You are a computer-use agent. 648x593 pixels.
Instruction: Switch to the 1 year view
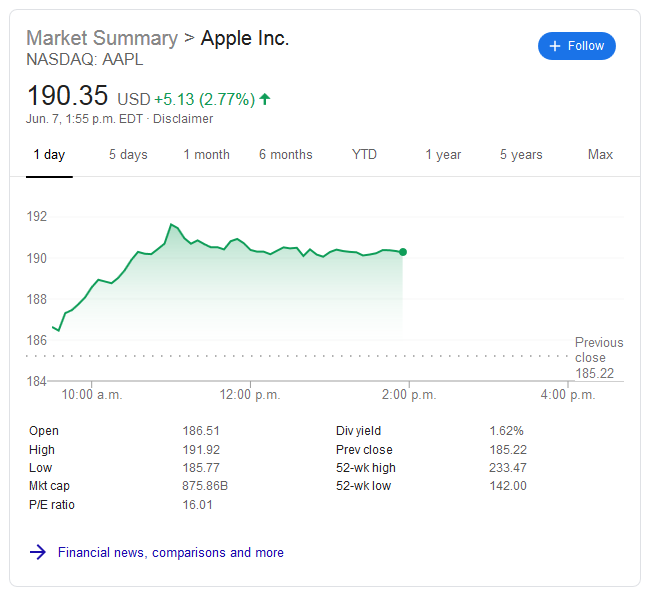[x=443, y=155]
